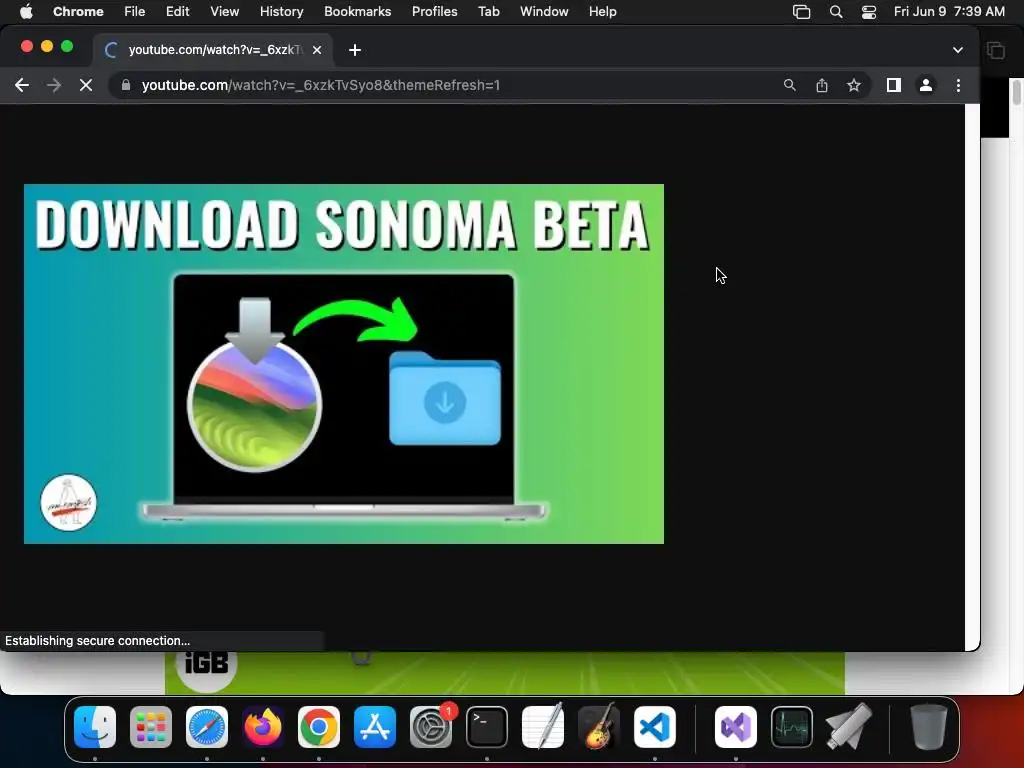
Task: Open the Chrome three-dot menu
Action: (x=958, y=85)
